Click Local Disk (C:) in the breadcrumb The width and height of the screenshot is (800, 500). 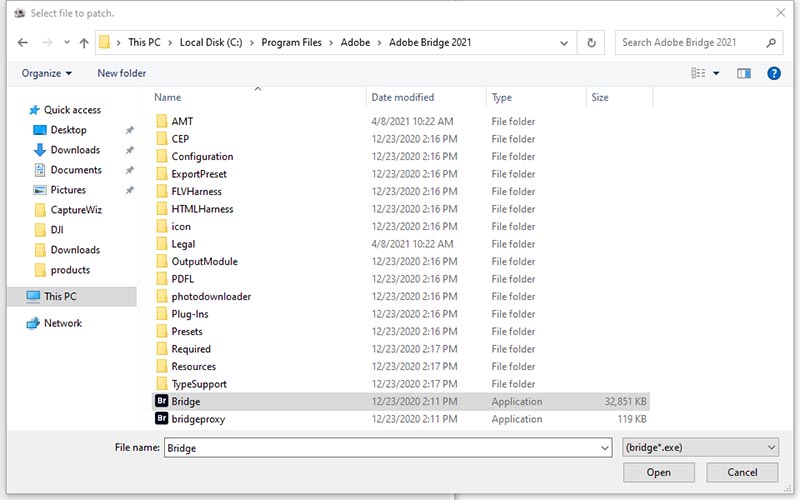pos(211,42)
